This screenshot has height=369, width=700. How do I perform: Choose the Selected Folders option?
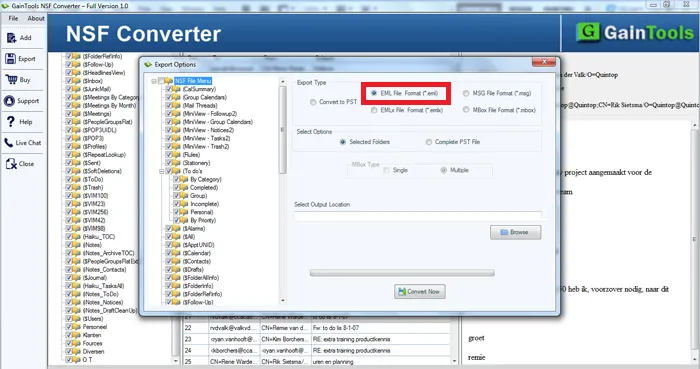(x=342, y=142)
